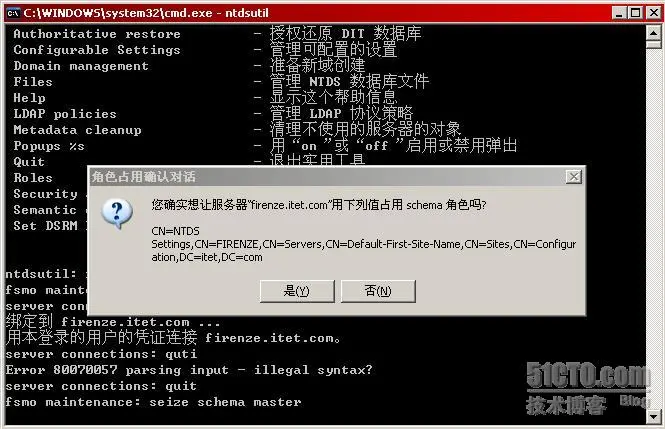Maximize the ntdsutil command window
The height and width of the screenshot is (429, 665).
(636, 13)
